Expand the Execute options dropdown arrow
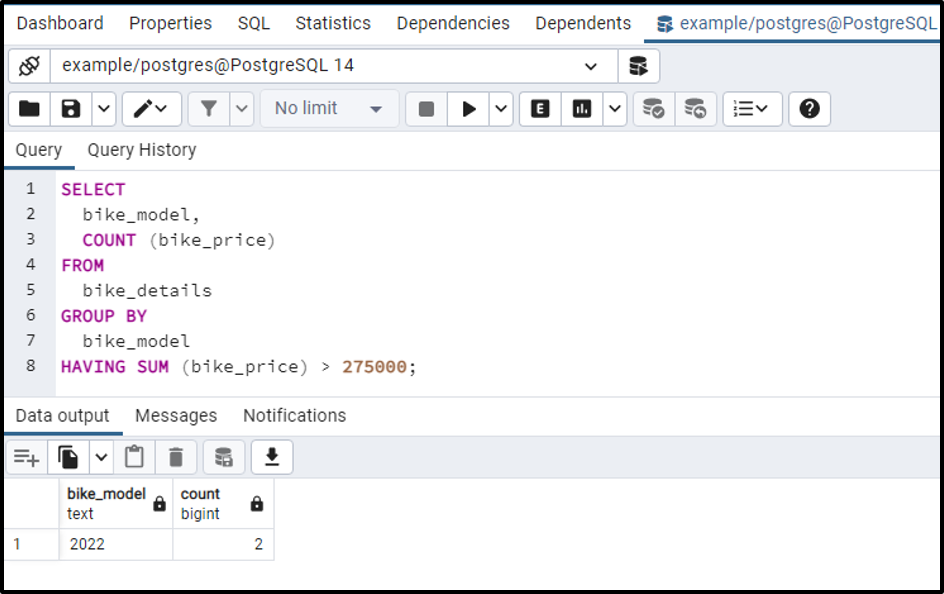 click(x=502, y=109)
